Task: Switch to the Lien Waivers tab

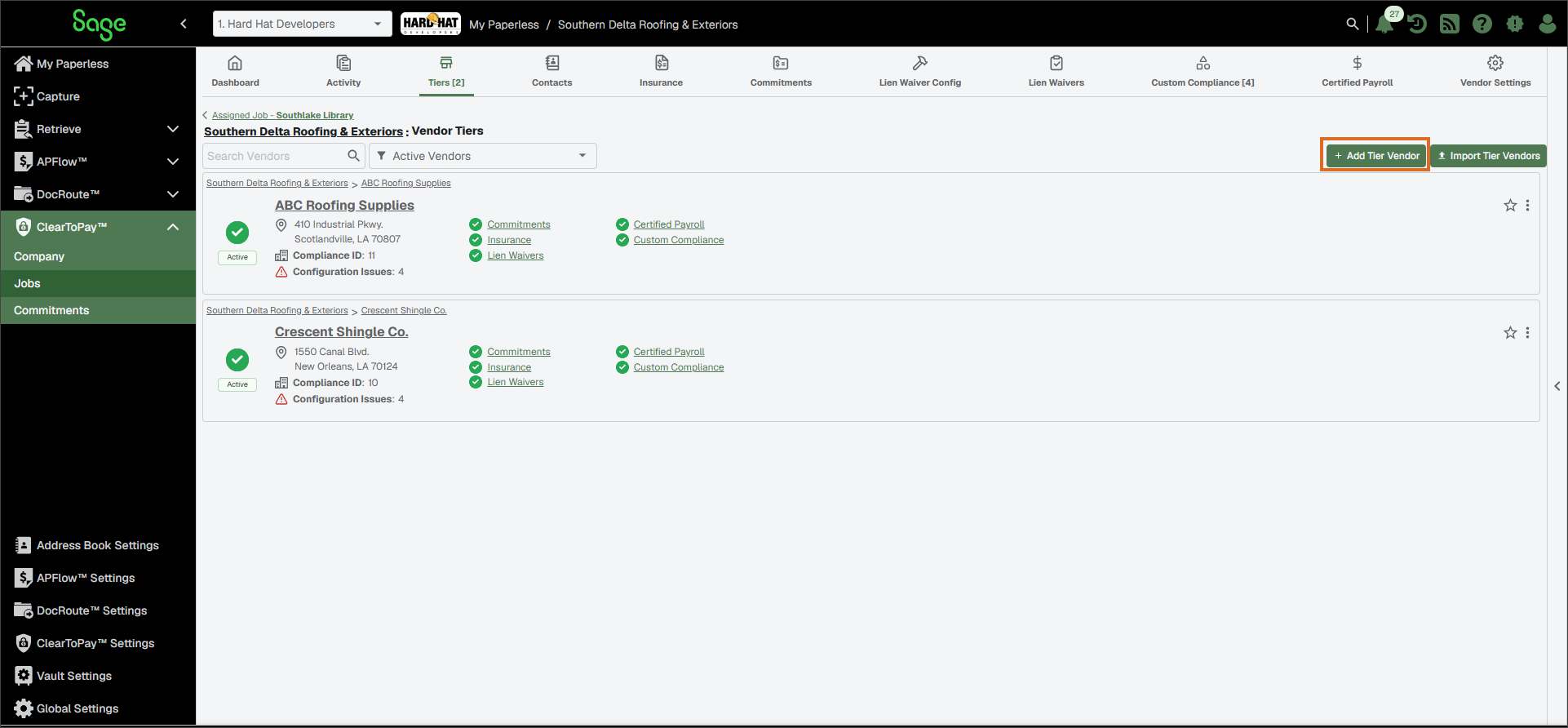Action: tap(1056, 71)
